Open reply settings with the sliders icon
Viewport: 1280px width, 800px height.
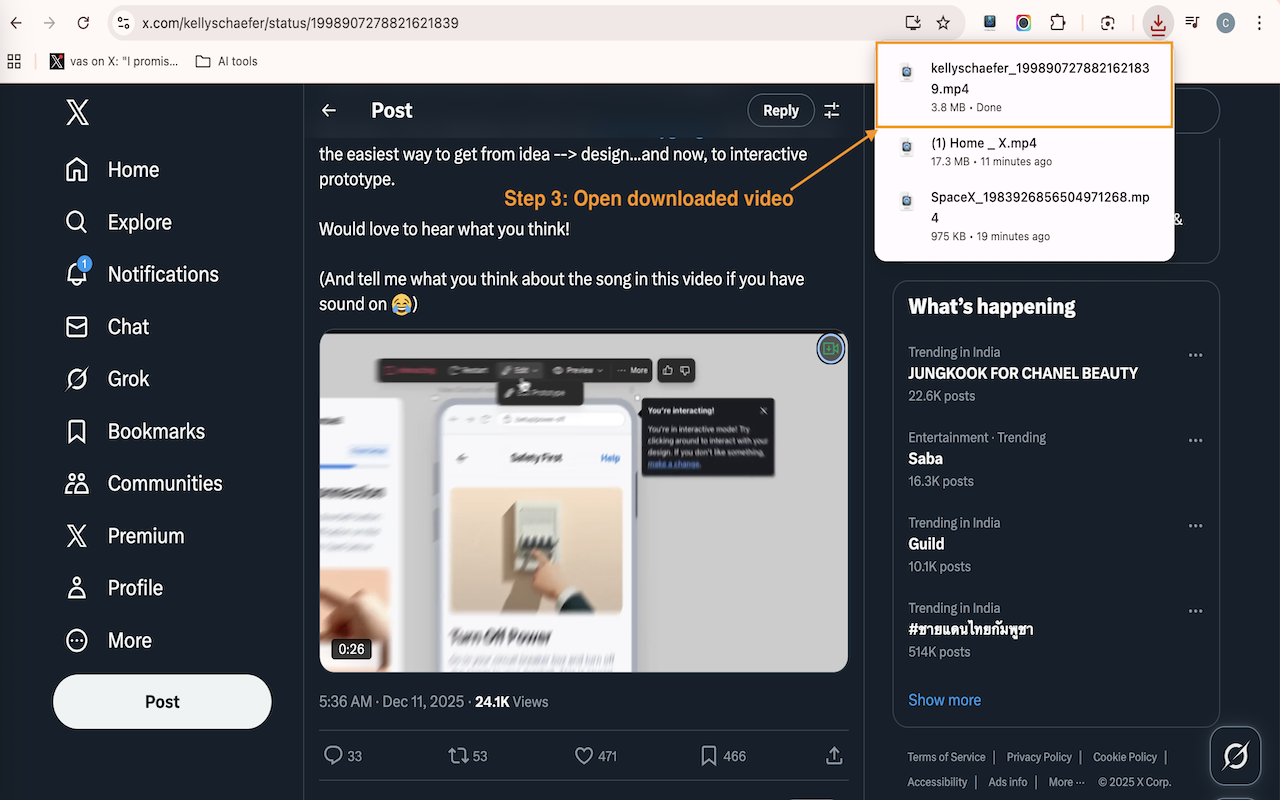tap(831, 110)
